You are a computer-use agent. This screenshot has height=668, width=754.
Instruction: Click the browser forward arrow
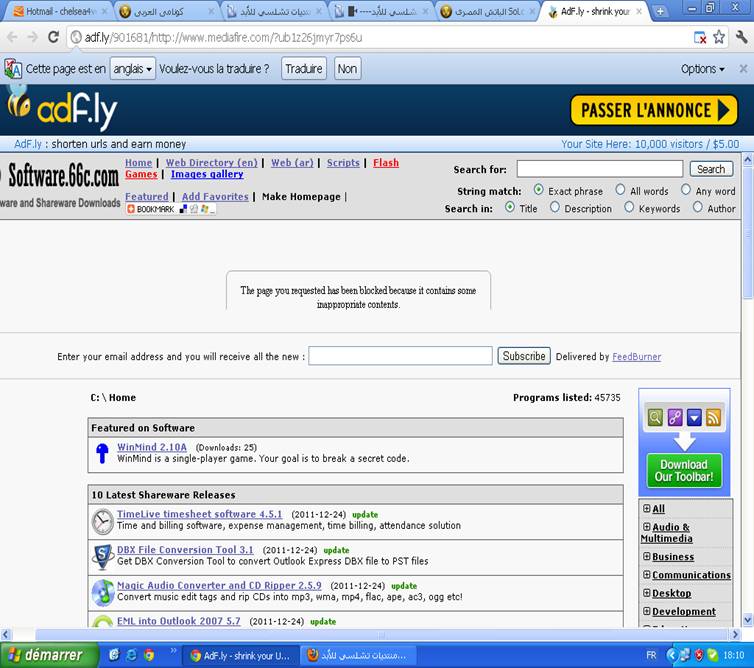[32, 37]
